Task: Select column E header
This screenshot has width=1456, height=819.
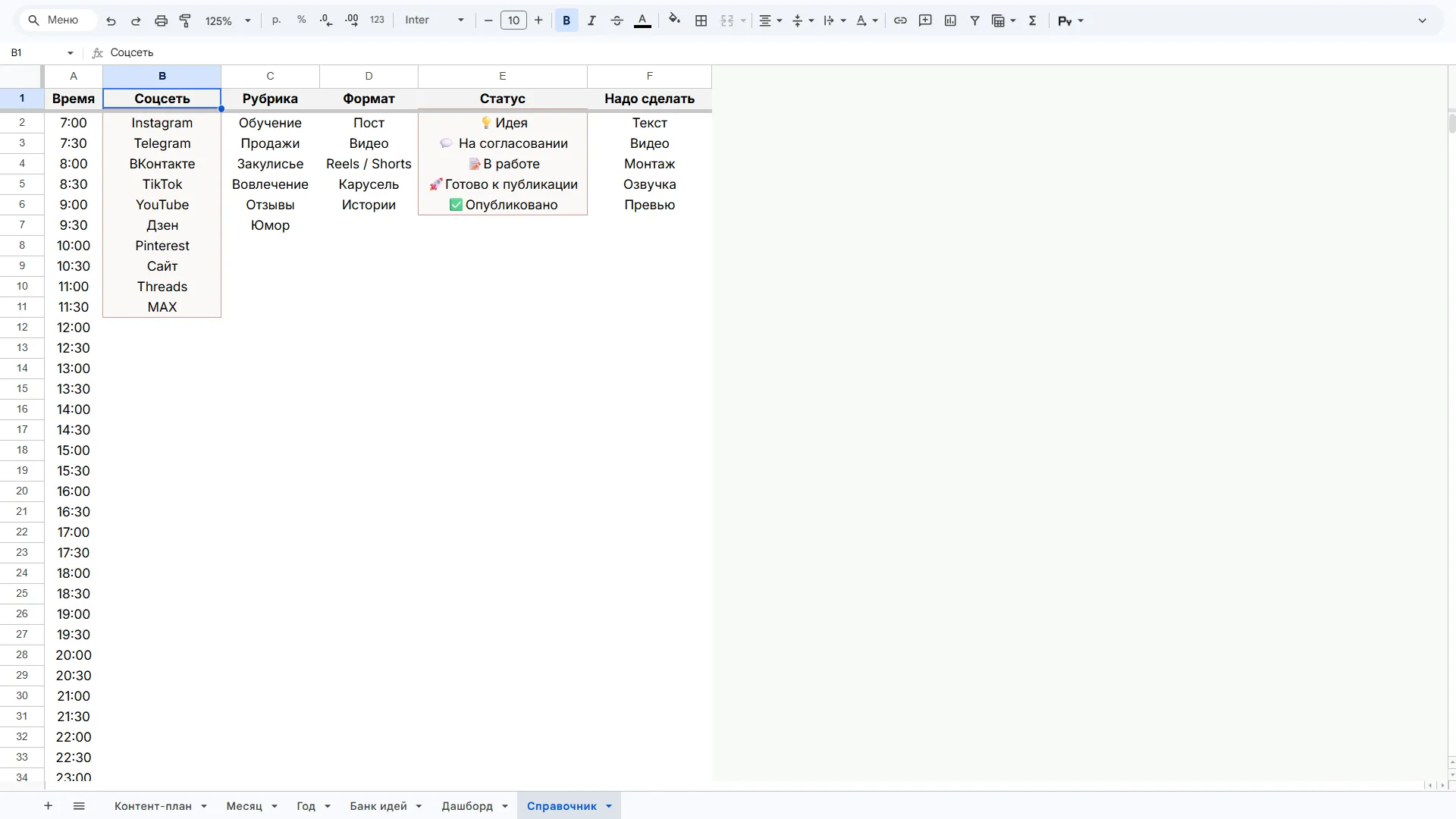Action: click(502, 76)
